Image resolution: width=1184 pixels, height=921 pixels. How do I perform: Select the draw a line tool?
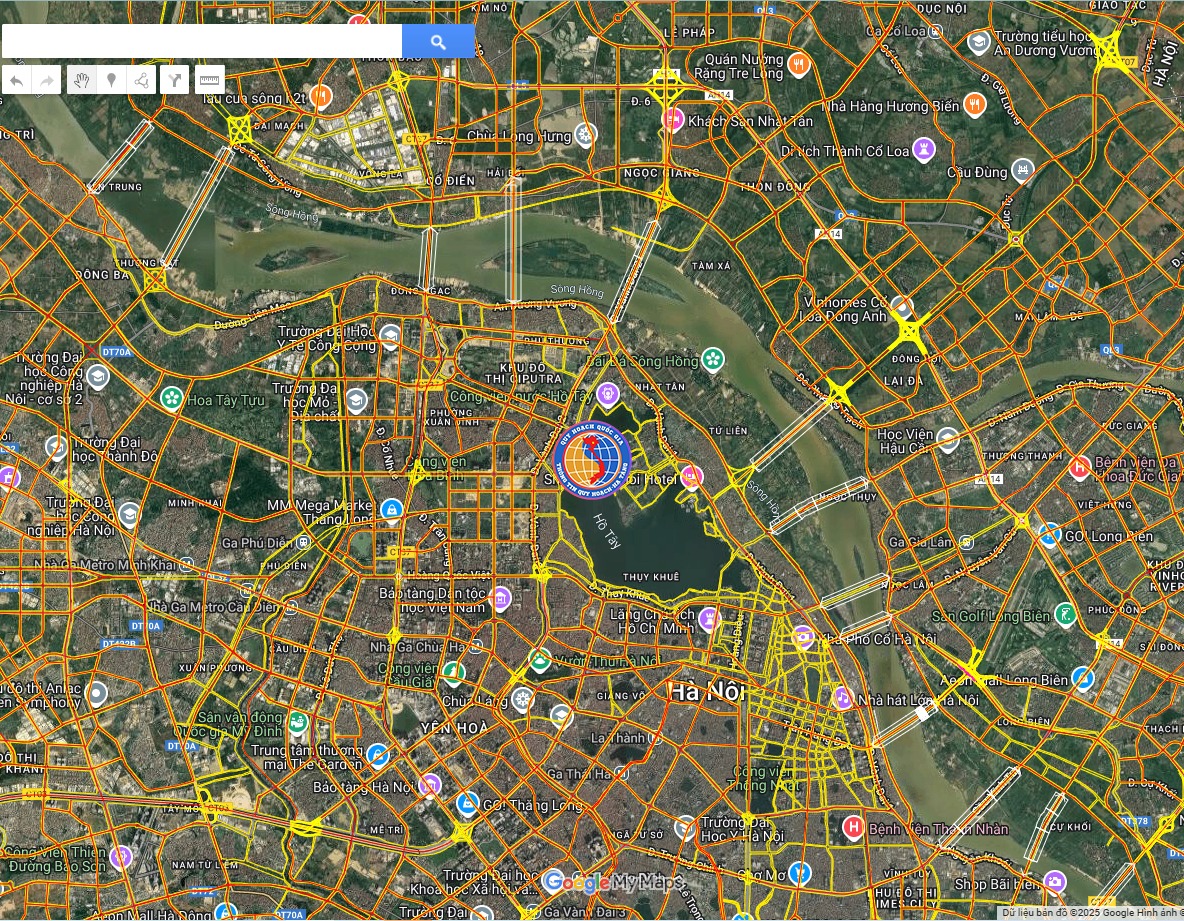coord(141,80)
